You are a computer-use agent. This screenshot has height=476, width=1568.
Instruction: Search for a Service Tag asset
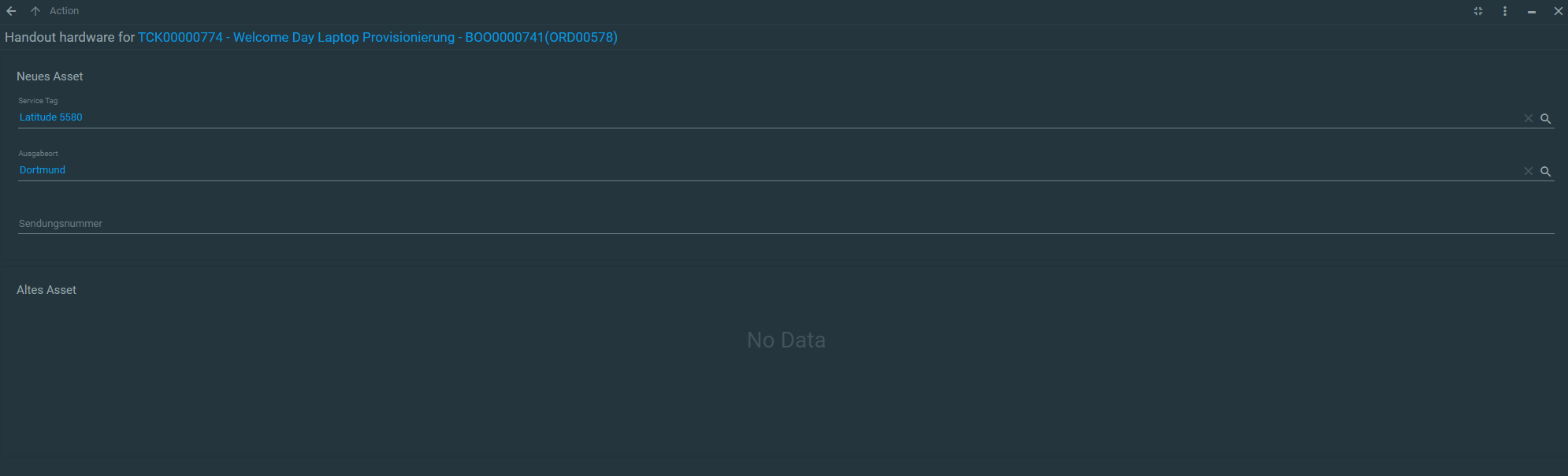pyautogui.click(x=1546, y=118)
